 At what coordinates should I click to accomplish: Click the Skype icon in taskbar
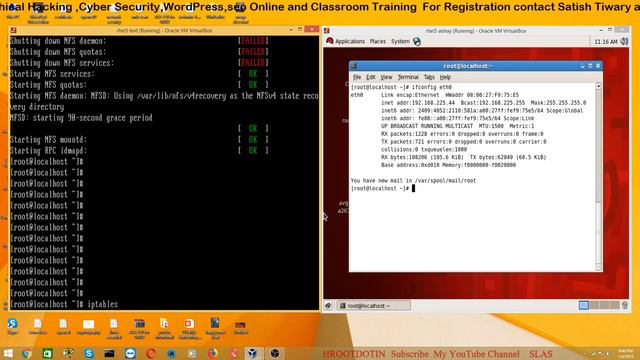[x=89, y=353]
